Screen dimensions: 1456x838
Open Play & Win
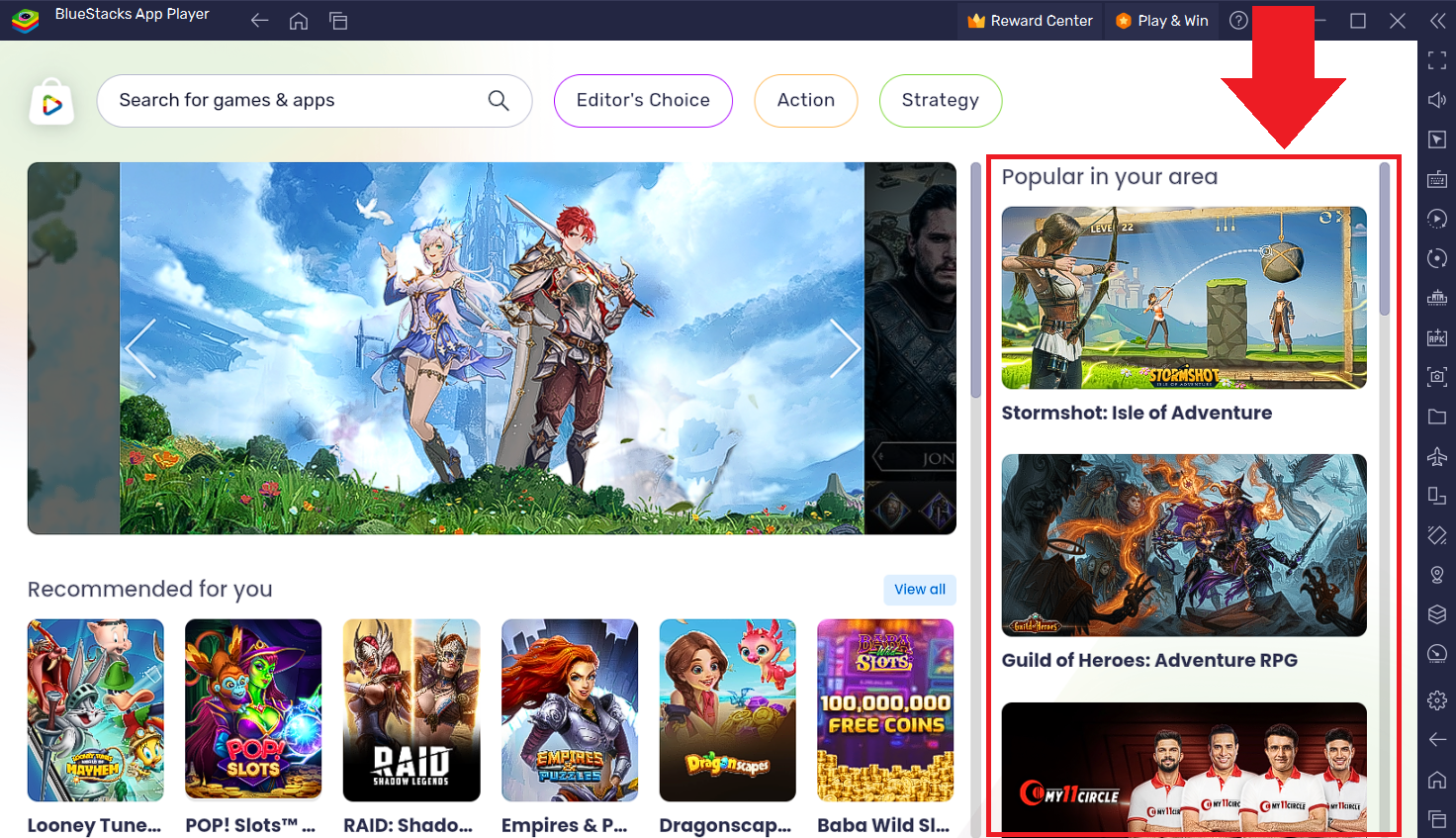coord(1161,20)
